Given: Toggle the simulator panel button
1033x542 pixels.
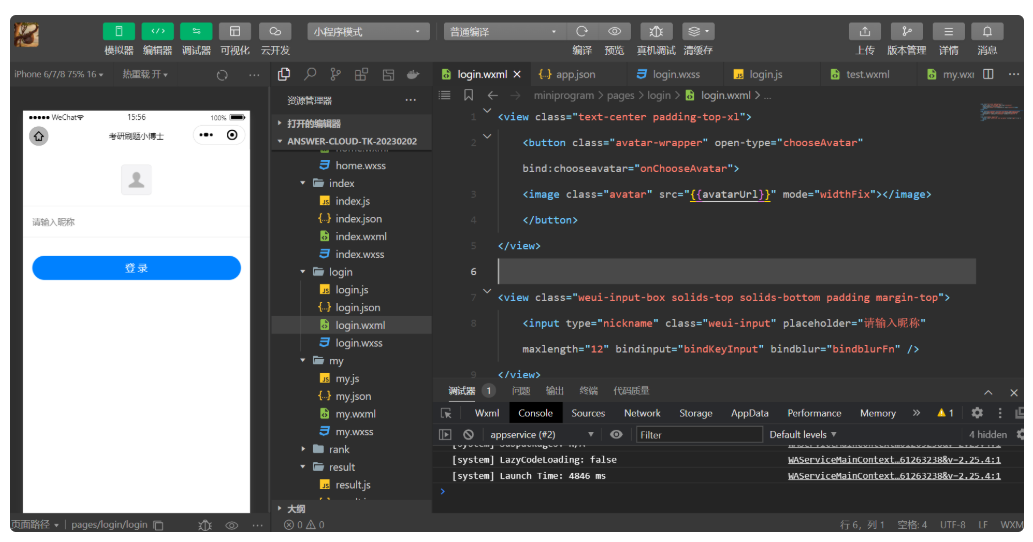Looking at the screenshot, I should 119,31.
